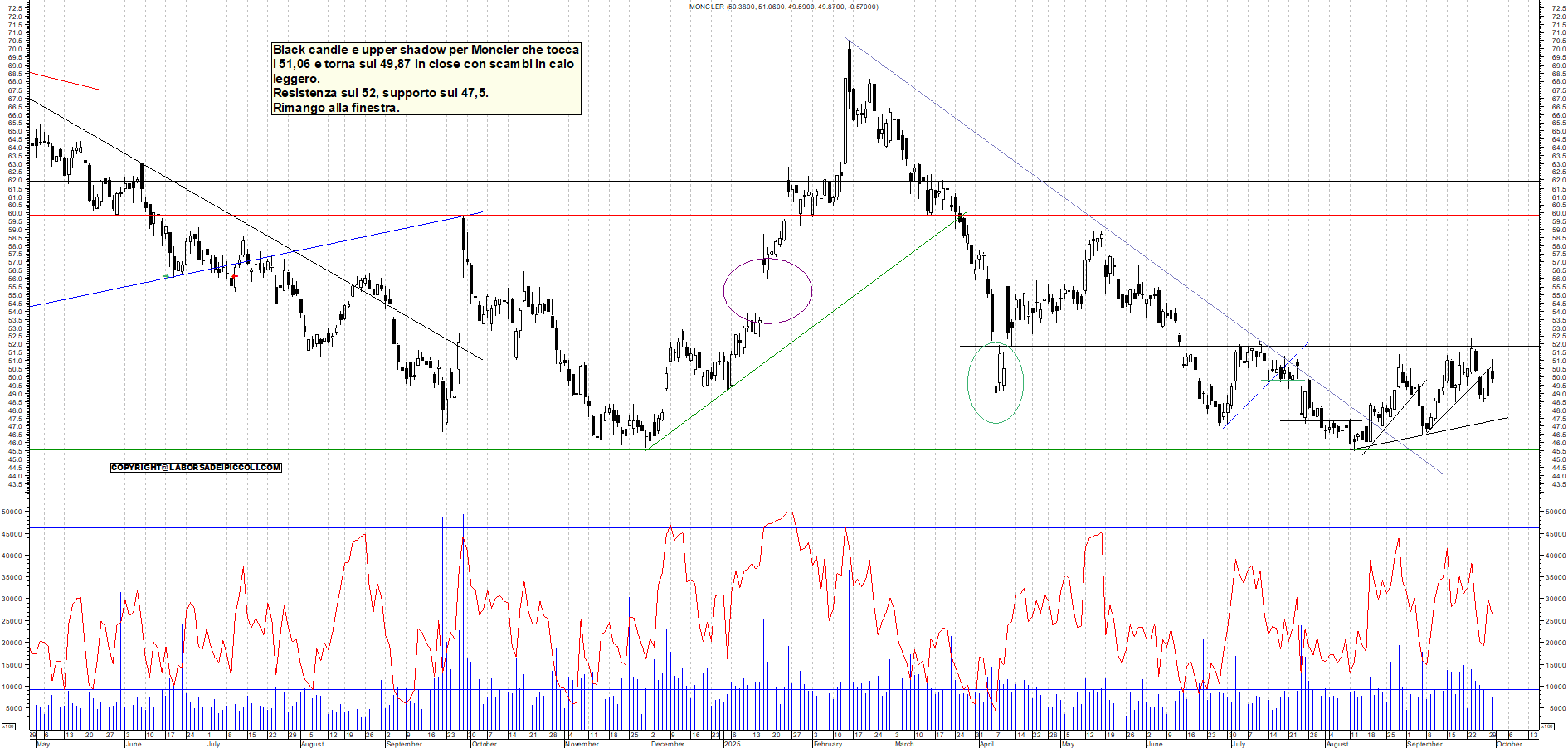Click the MONCLER price title at top
The height and width of the screenshot is (748, 1568).
[783, 7]
